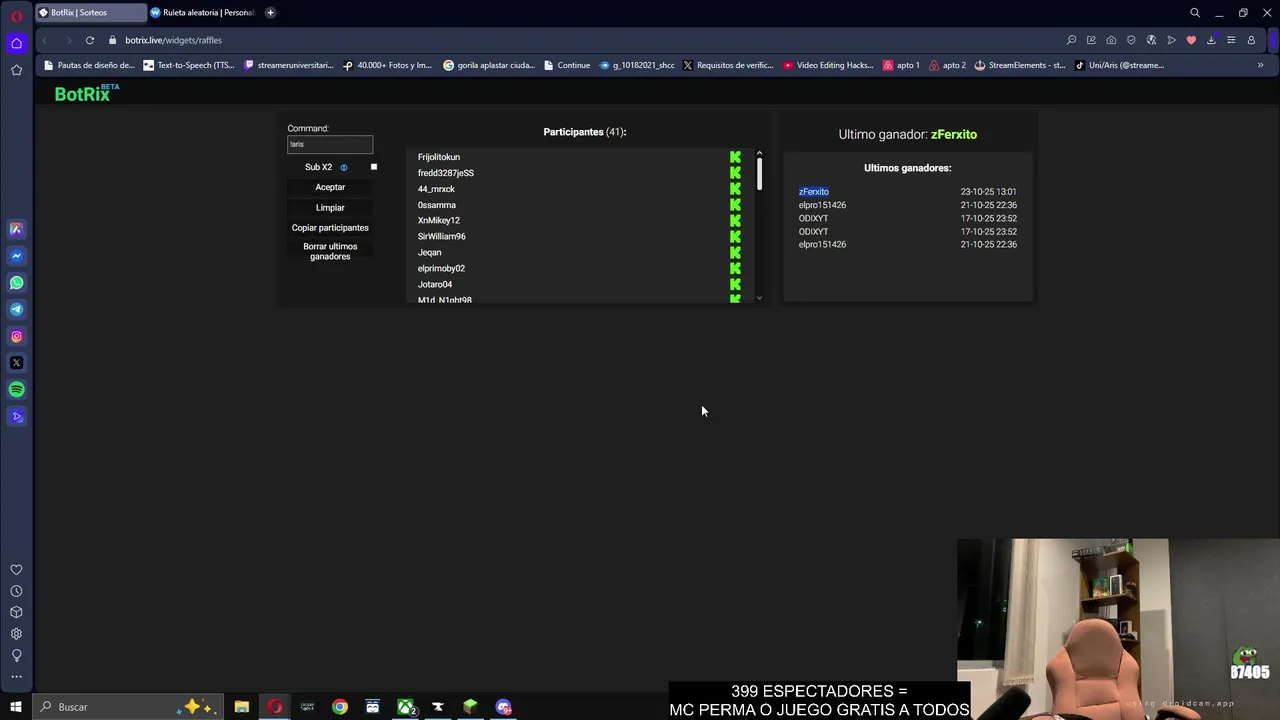The width and height of the screenshot is (1280, 720).
Task: Click the participants list scrollbar thumb
Action: tap(759, 173)
